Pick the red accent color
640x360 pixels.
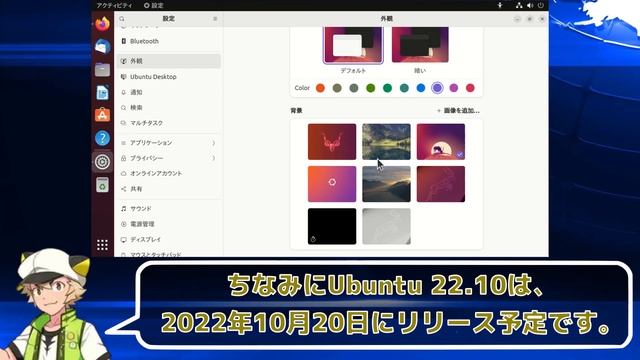point(470,88)
